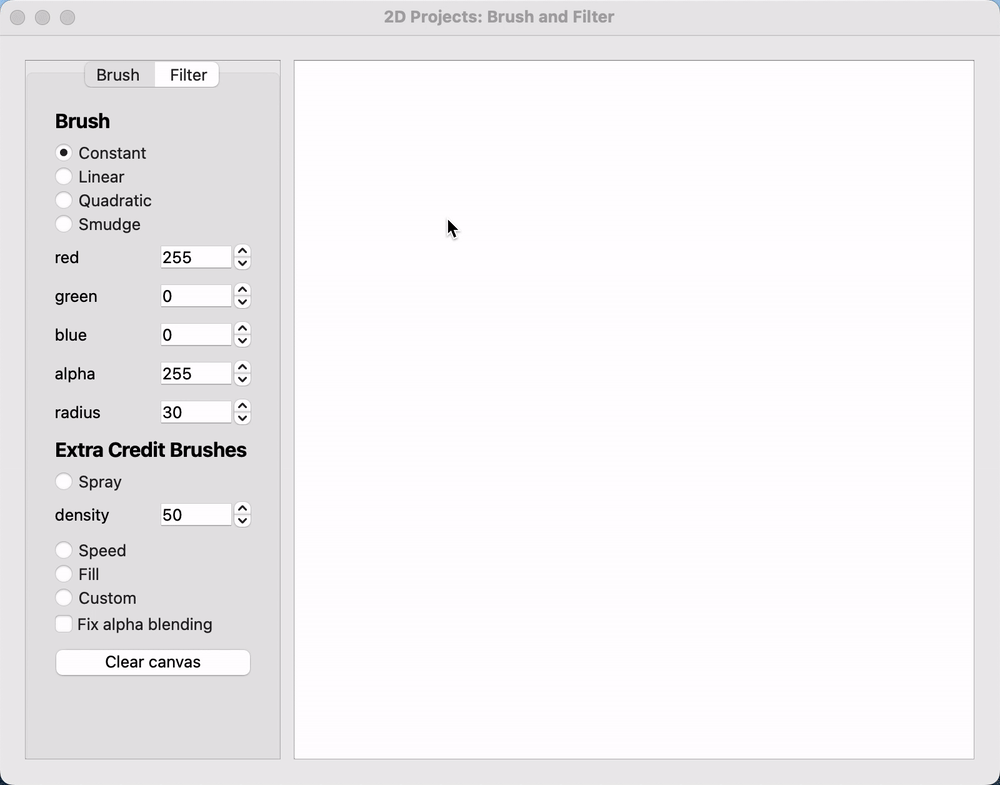The width and height of the screenshot is (1000, 785).
Task: Increase alpha value with up arrow
Action: 242,368
